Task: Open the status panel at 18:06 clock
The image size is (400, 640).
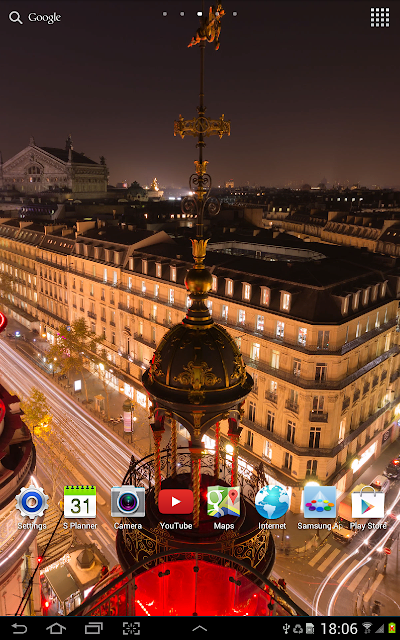Action: click(x=339, y=629)
